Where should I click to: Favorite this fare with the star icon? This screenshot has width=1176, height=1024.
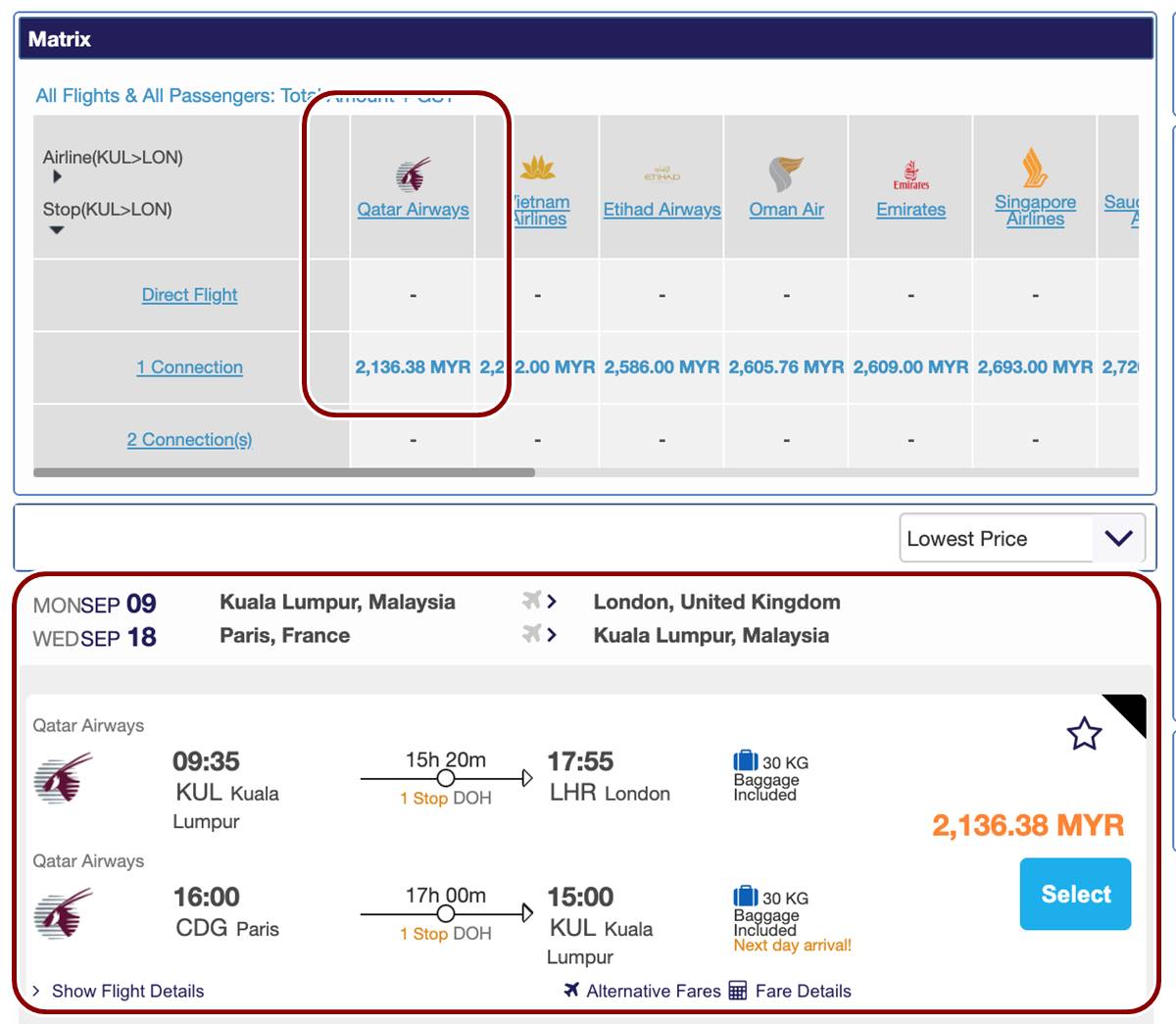[x=1084, y=733]
